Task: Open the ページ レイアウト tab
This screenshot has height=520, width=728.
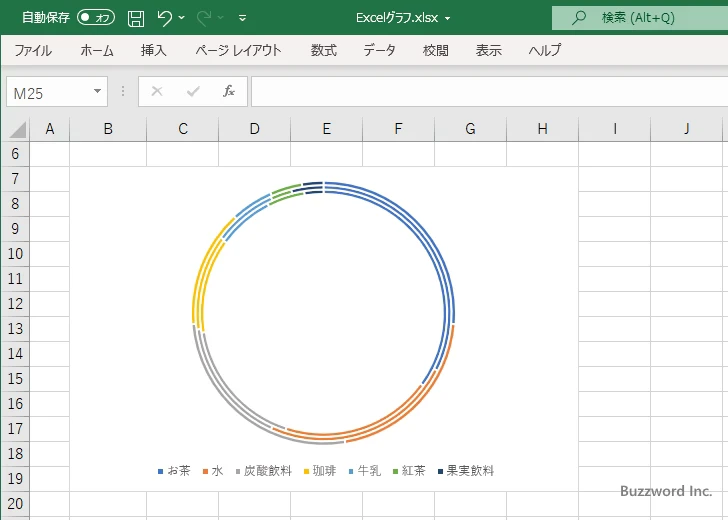Action: 239,50
